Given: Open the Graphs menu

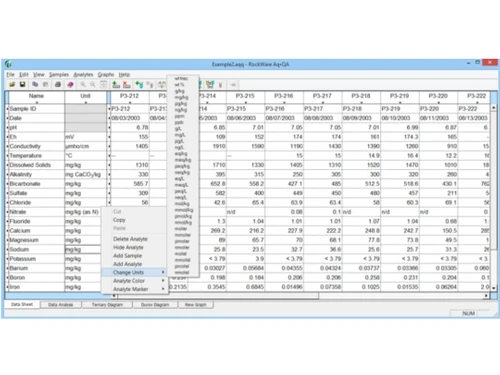Looking at the screenshot, I should point(106,74).
